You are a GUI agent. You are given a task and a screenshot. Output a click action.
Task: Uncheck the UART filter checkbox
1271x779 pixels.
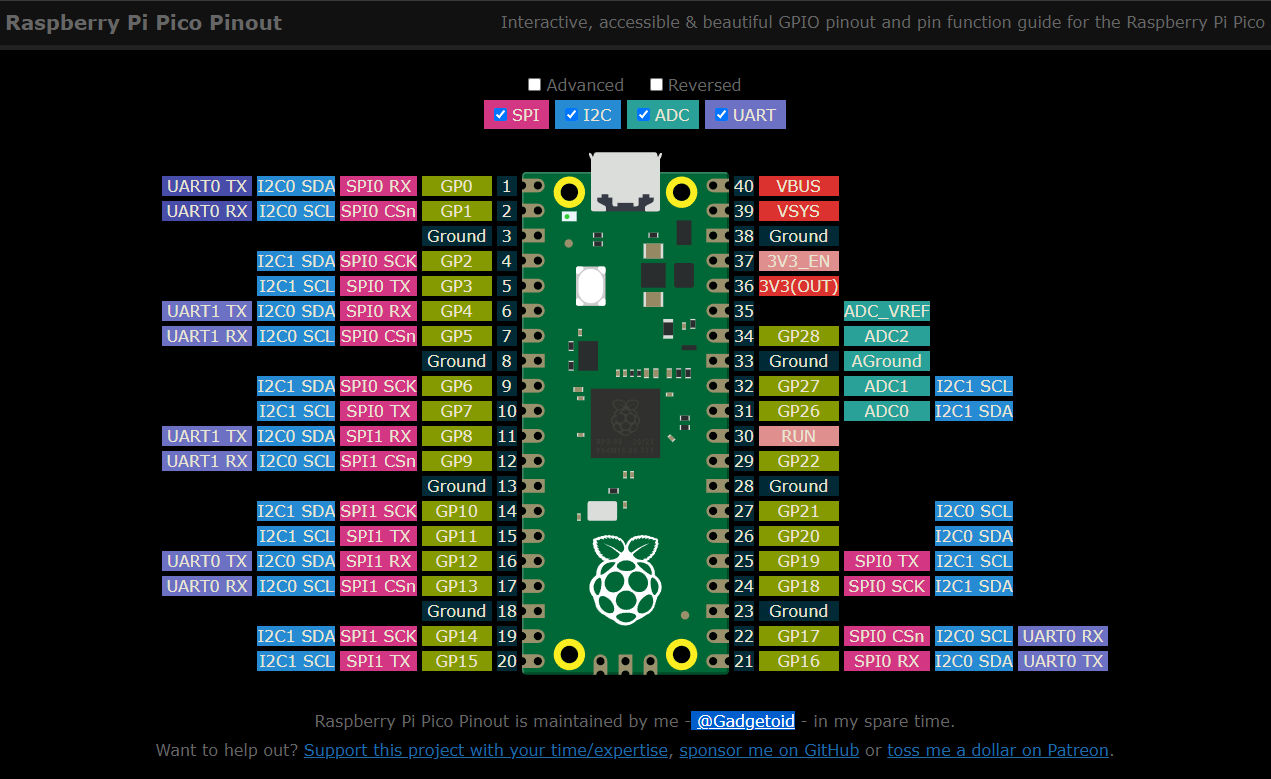721,115
